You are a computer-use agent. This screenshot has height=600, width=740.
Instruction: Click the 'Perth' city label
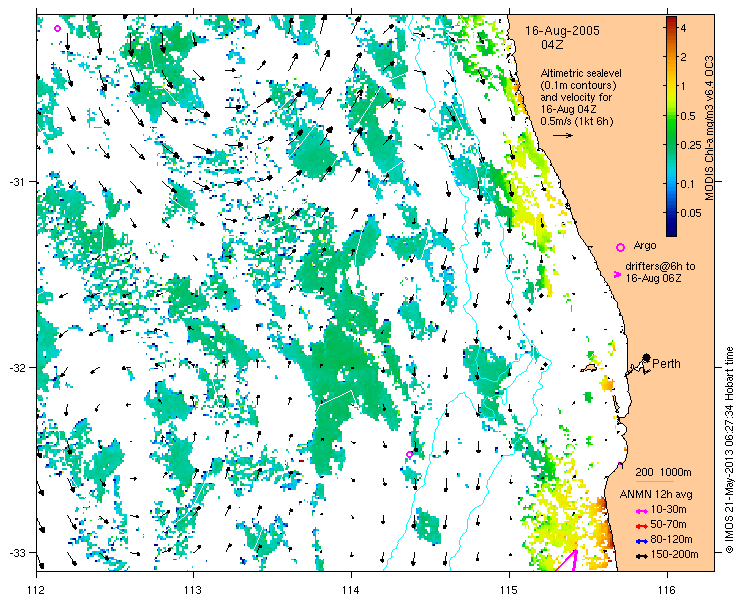click(666, 363)
